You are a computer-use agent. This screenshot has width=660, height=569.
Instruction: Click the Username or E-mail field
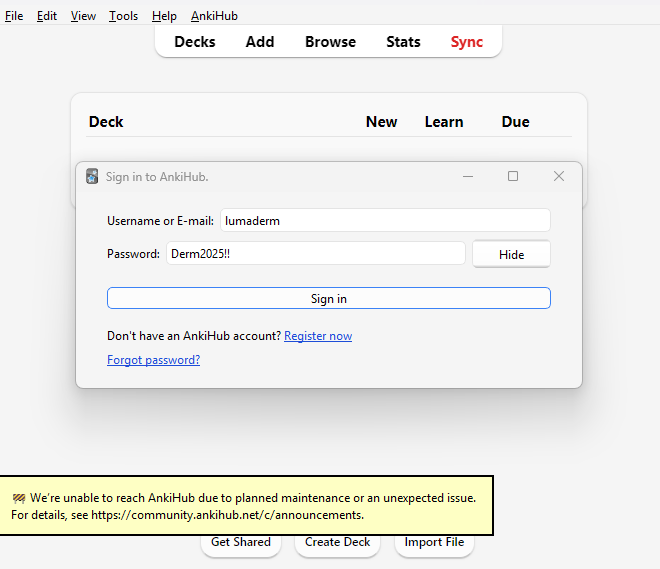click(385, 220)
